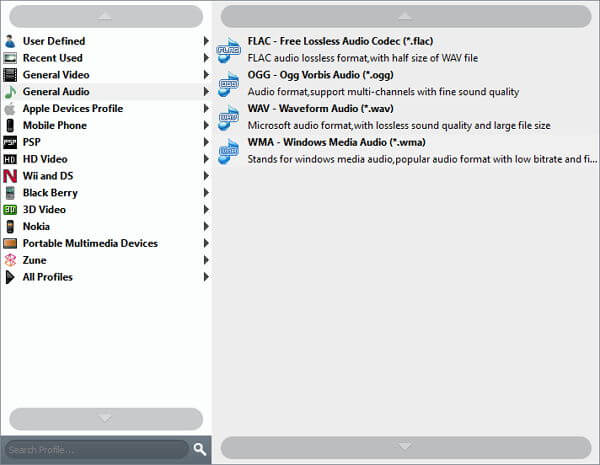Screen dimensions: 600x465
Task: Expand the Apple Devices Profile arrow
Action: 206,108
